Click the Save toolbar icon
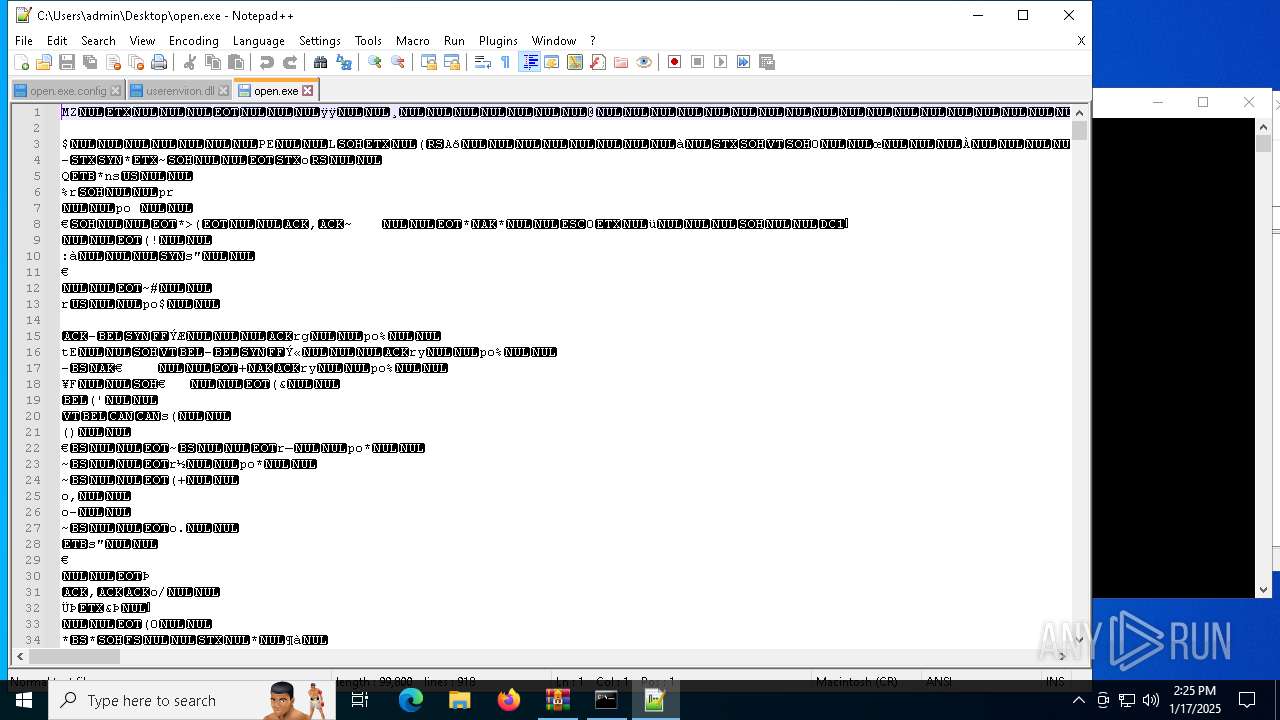The image size is (1280, 720). point(67,62)
